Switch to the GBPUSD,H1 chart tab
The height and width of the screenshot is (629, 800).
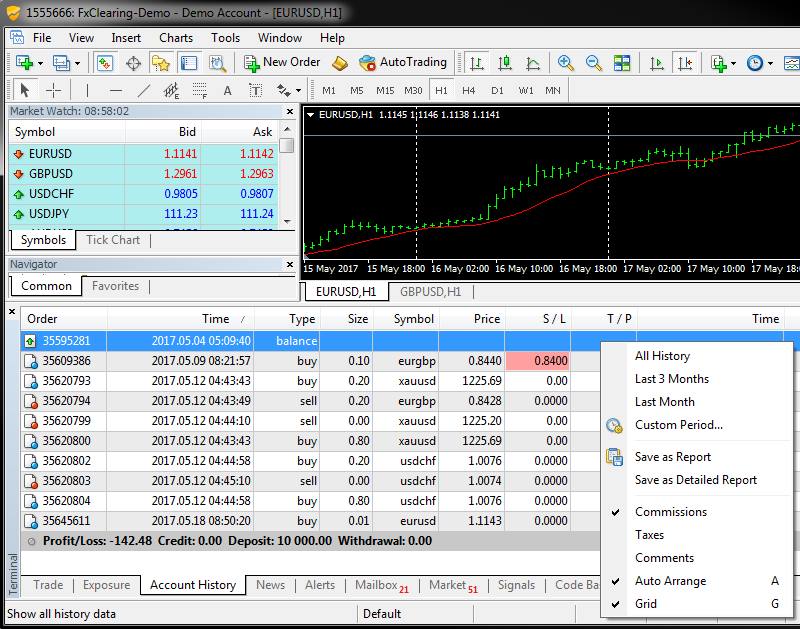pyautogui.click(x=430, y=292)
